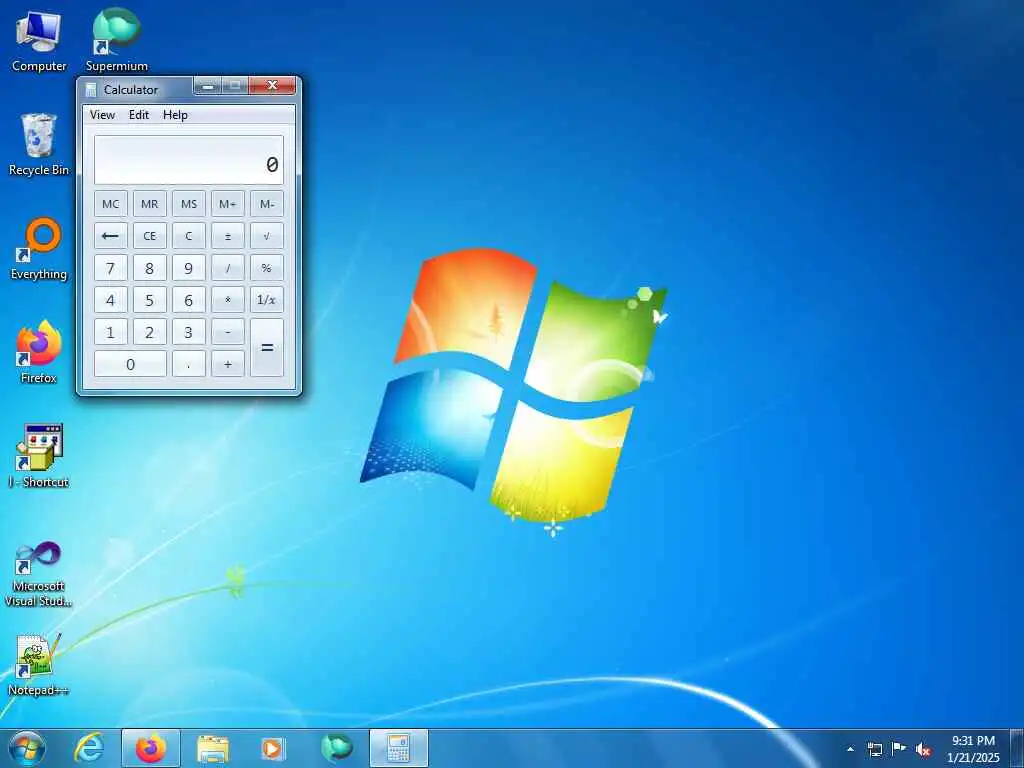Select the Everything search shortcut
Viewport: 1024px width, 768px height.
coord(39,249)
